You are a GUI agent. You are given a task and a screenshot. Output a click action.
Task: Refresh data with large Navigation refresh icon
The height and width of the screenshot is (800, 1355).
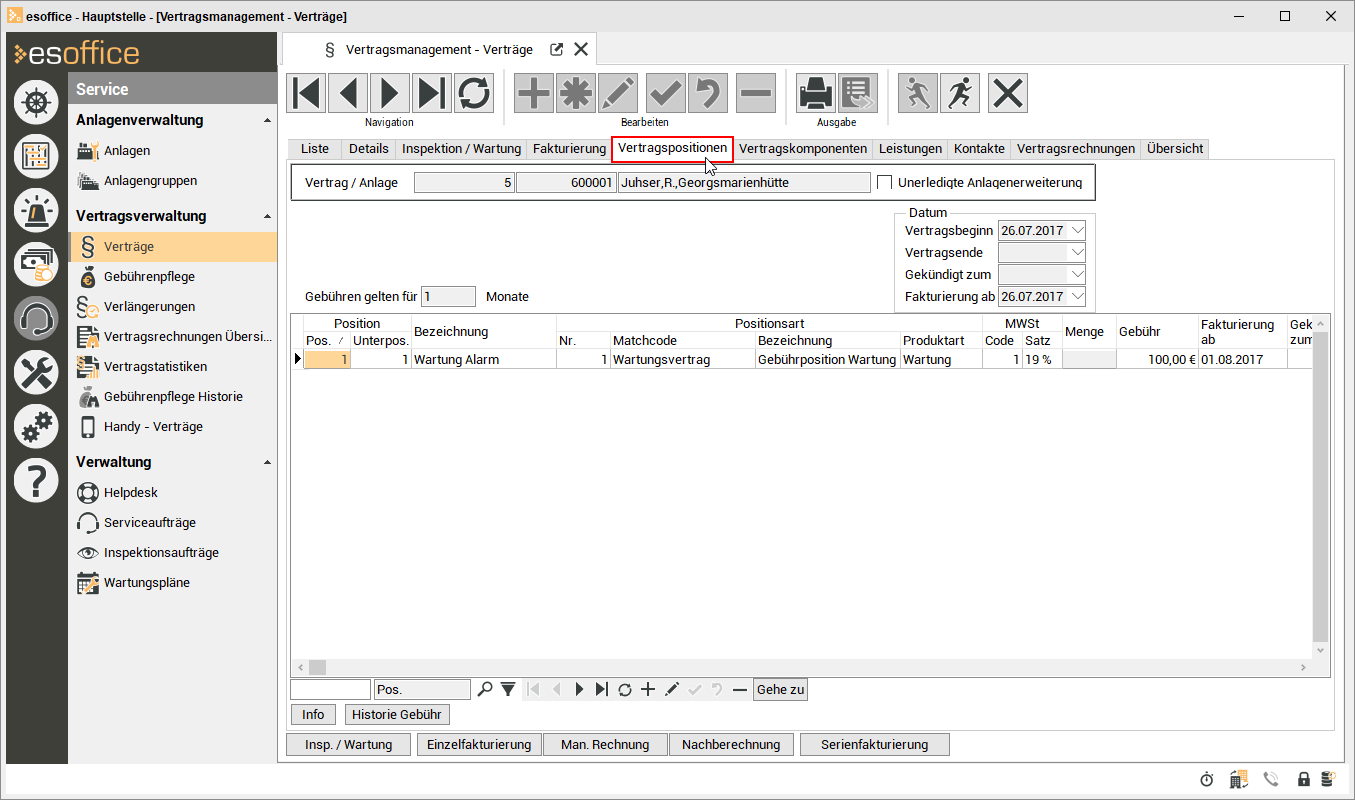tap(474, 93)
